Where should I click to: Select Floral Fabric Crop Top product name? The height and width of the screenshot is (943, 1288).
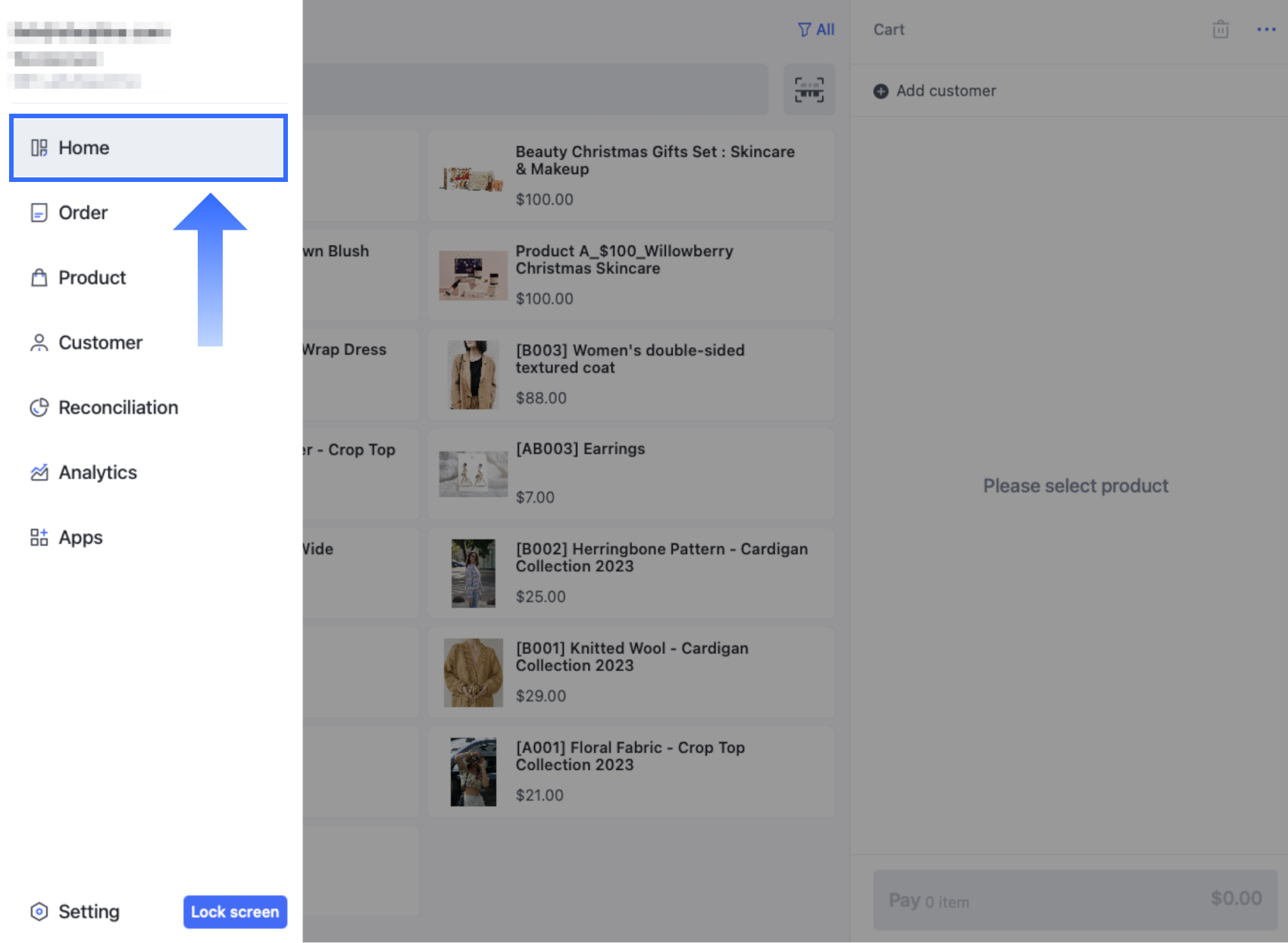630,756
